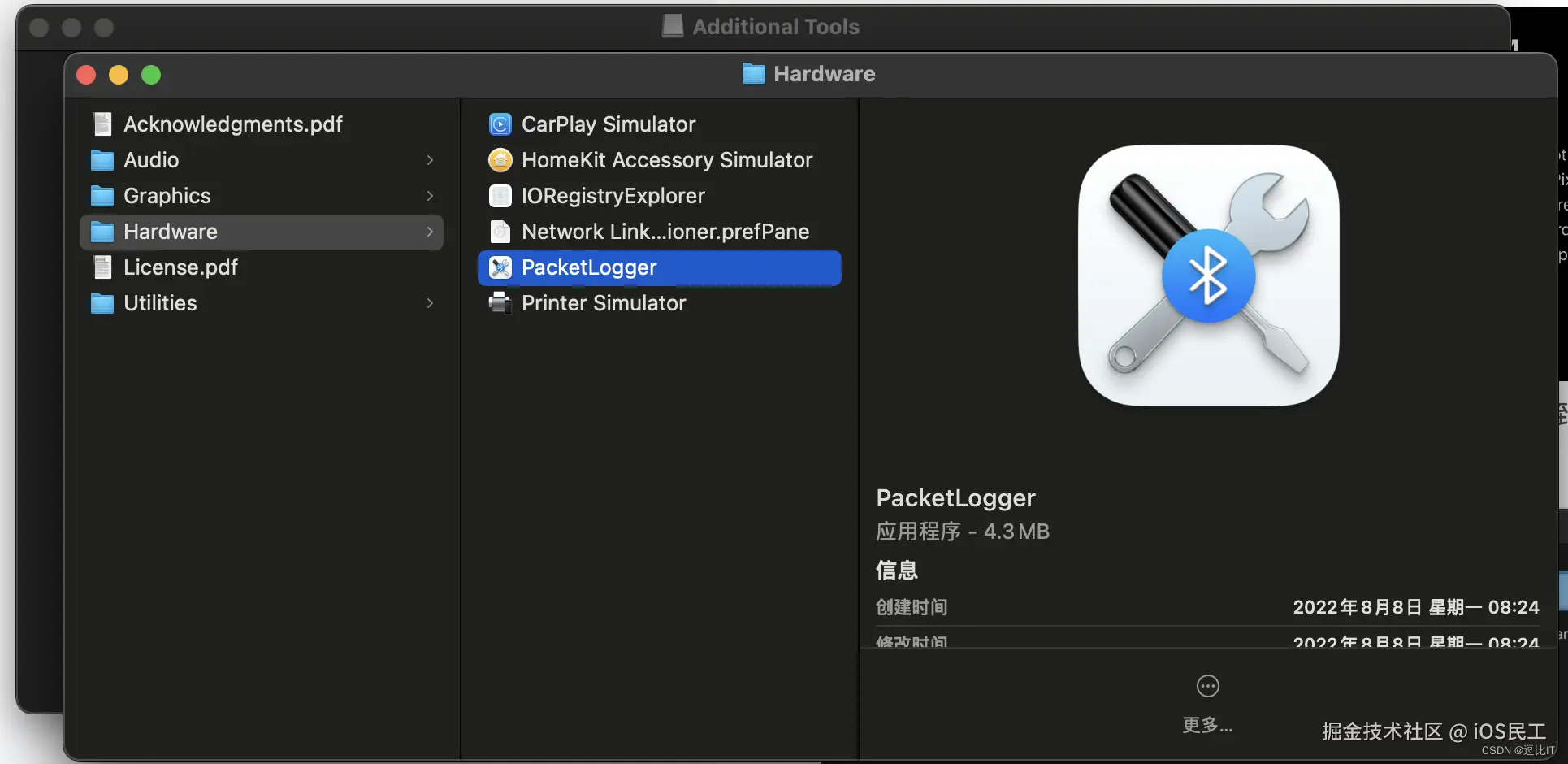1568x764 pixels.
Task: Click the HomeKit Accessory Simulator icon
Action: tap(500, 160)
